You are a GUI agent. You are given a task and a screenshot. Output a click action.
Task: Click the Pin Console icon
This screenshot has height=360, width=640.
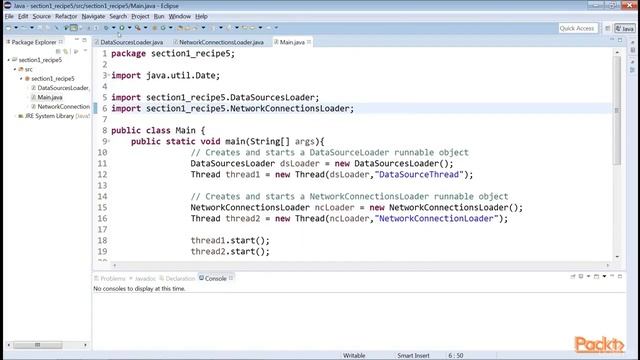(573, 277)
